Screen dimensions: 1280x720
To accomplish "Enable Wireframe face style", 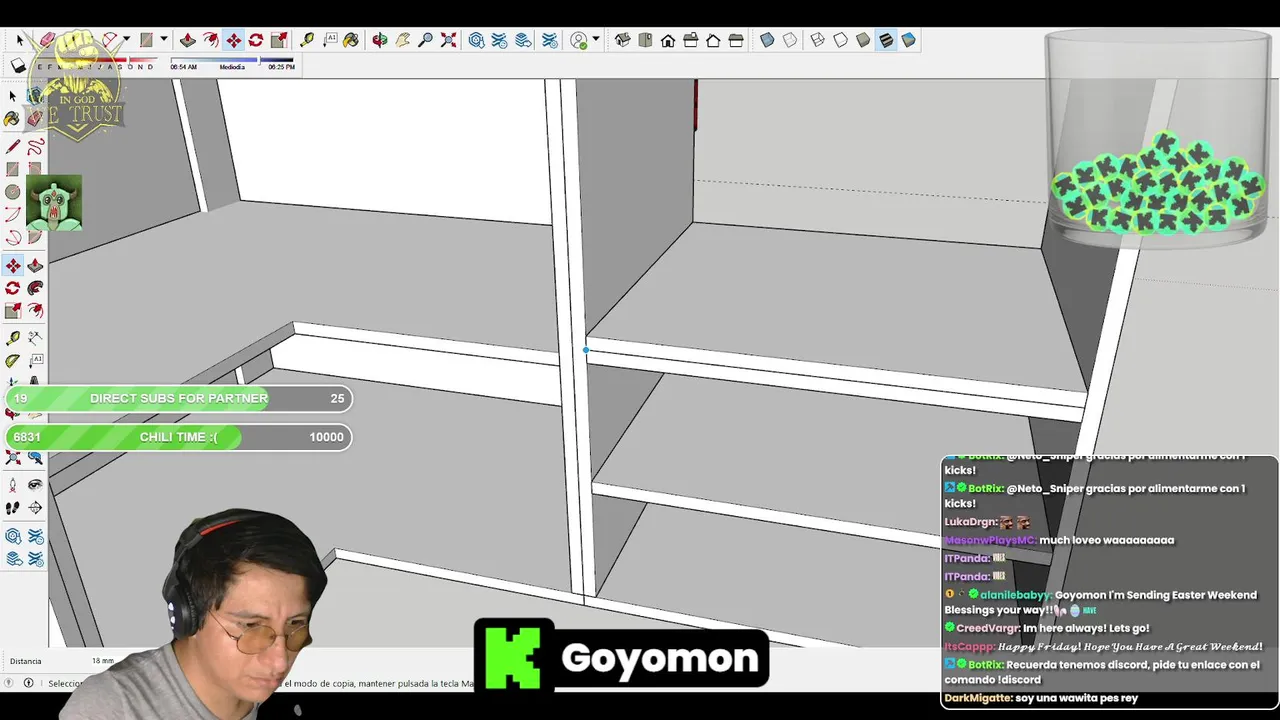I will [818, 40].
